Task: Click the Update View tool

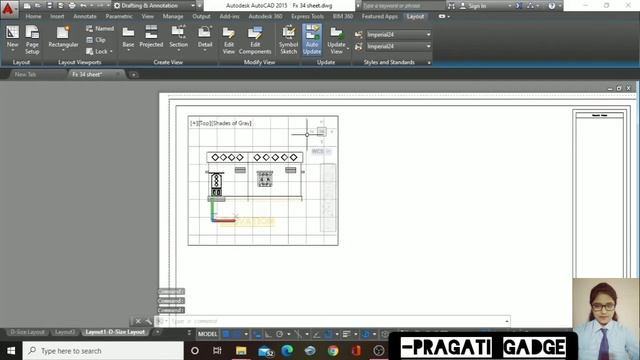Action: point(337,40)
